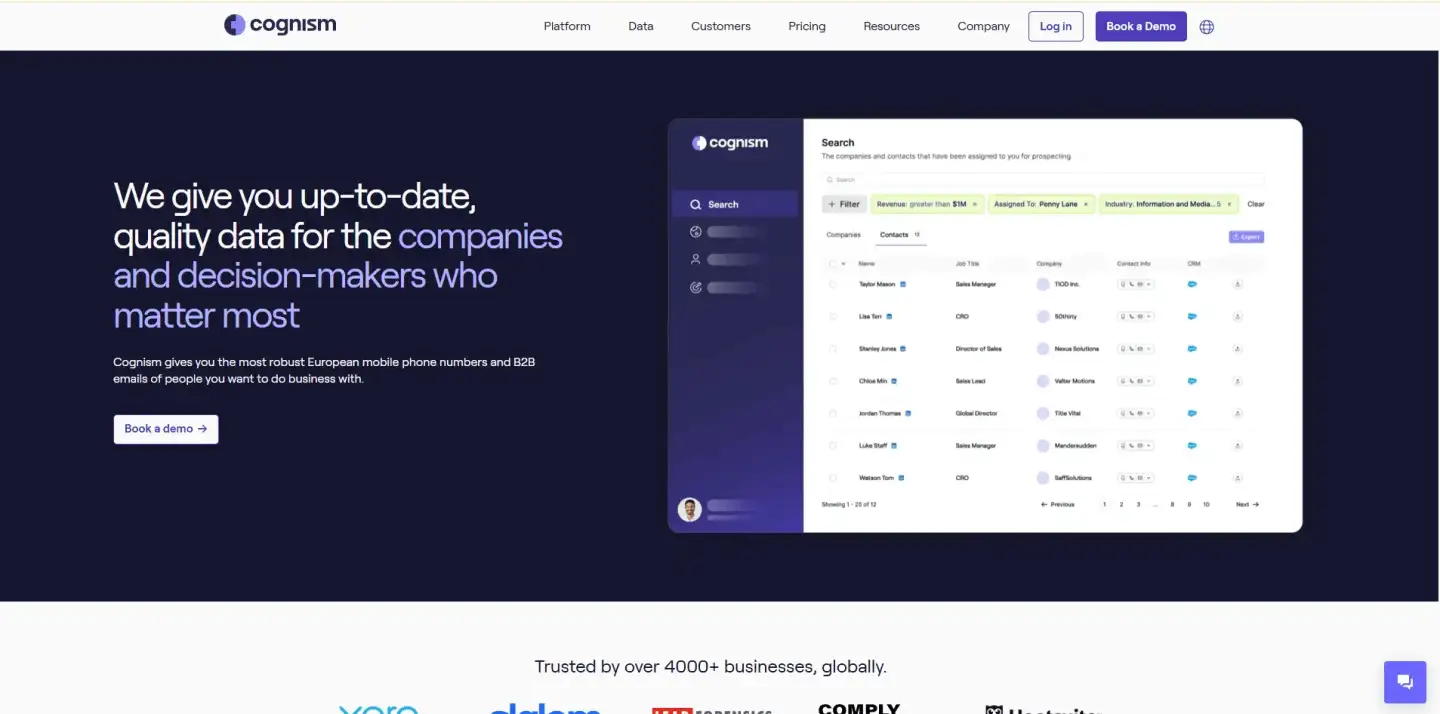Viewport: 1440px width, 714px height.
Task: Click the Search input field in app
Action: tap(1043, 180)
